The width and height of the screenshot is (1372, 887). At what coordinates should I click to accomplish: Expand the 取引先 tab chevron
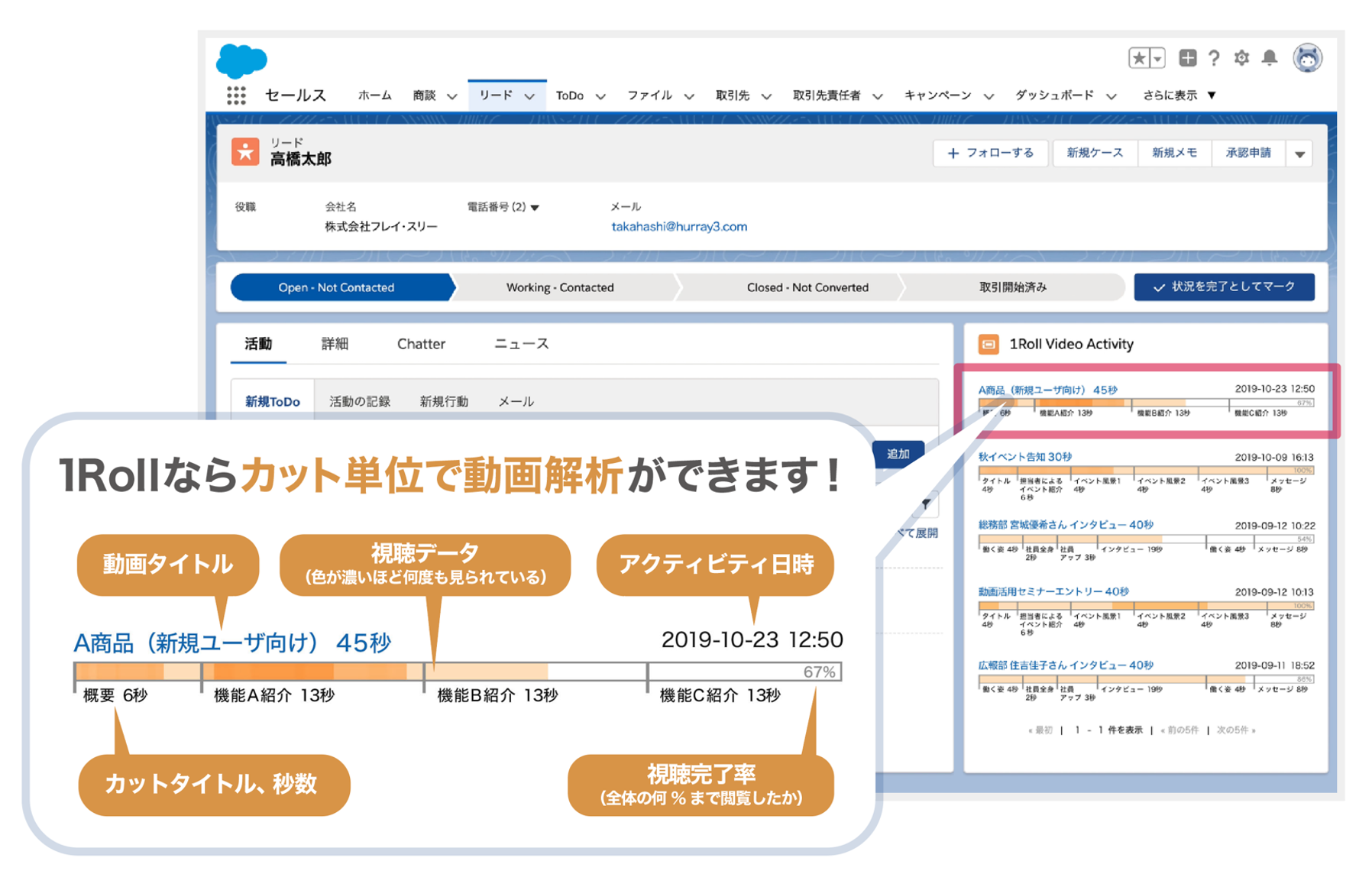pos(766,96)
